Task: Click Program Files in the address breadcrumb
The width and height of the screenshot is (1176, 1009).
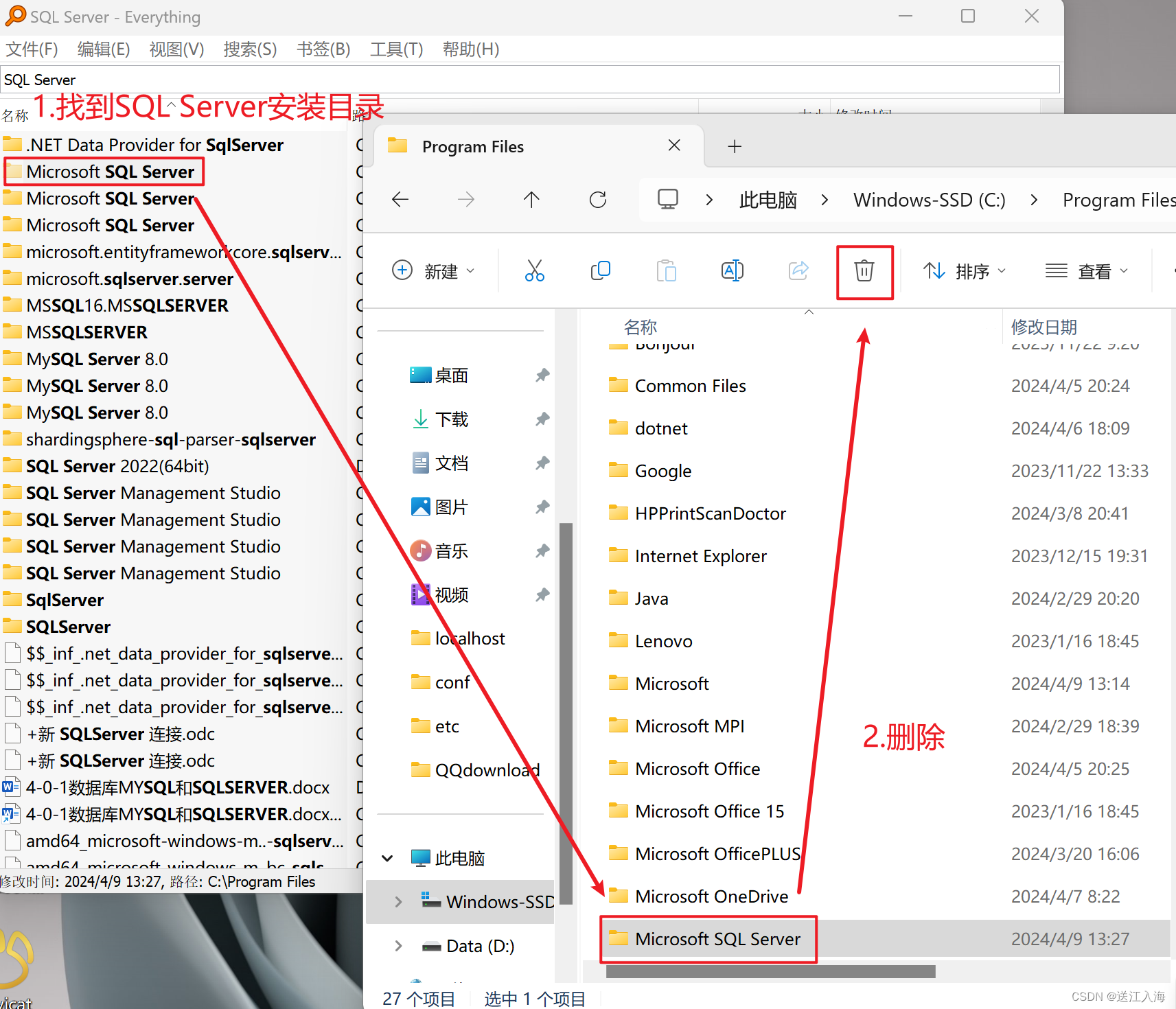Action: 1119,200
